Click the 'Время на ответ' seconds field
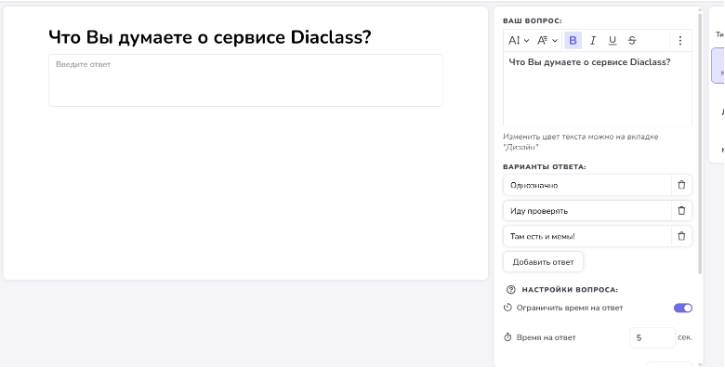This screenshot has width=725, height=368. tap(652, 337)
